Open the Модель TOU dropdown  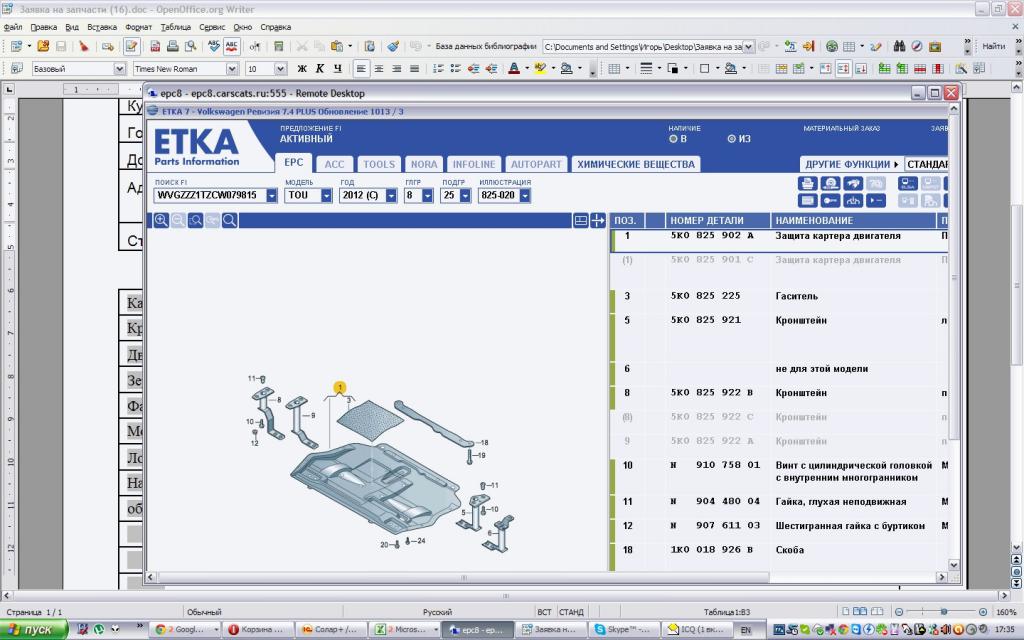(x=327, y=195)
